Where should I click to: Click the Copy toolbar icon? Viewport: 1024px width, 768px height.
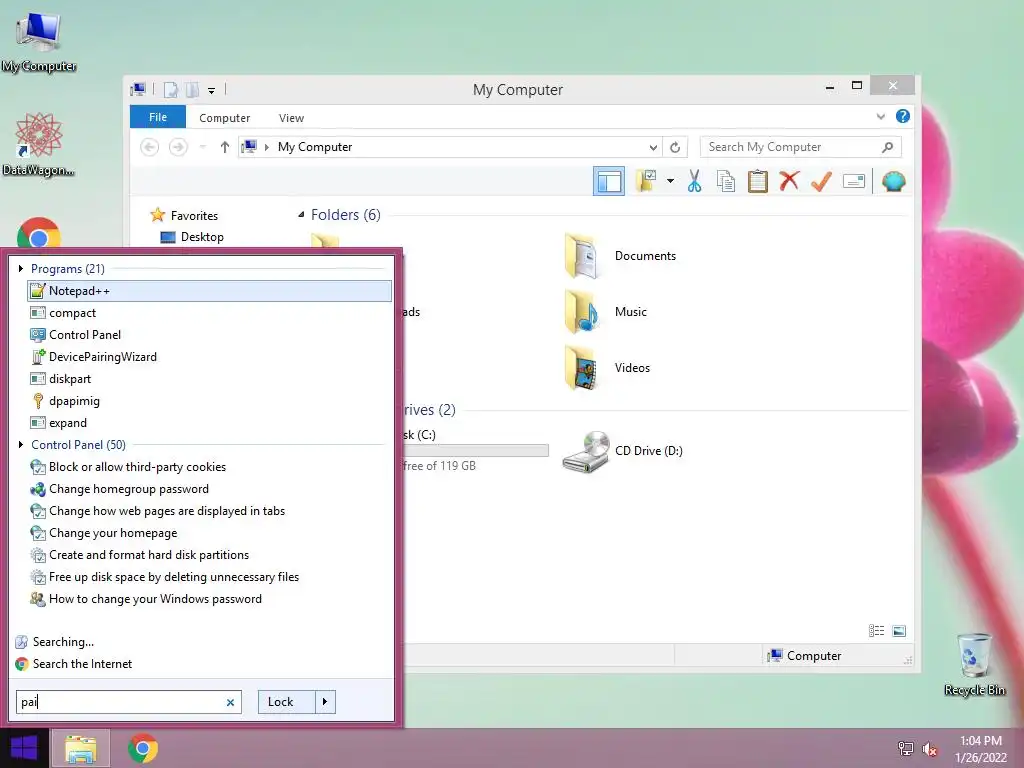[726, 181]
